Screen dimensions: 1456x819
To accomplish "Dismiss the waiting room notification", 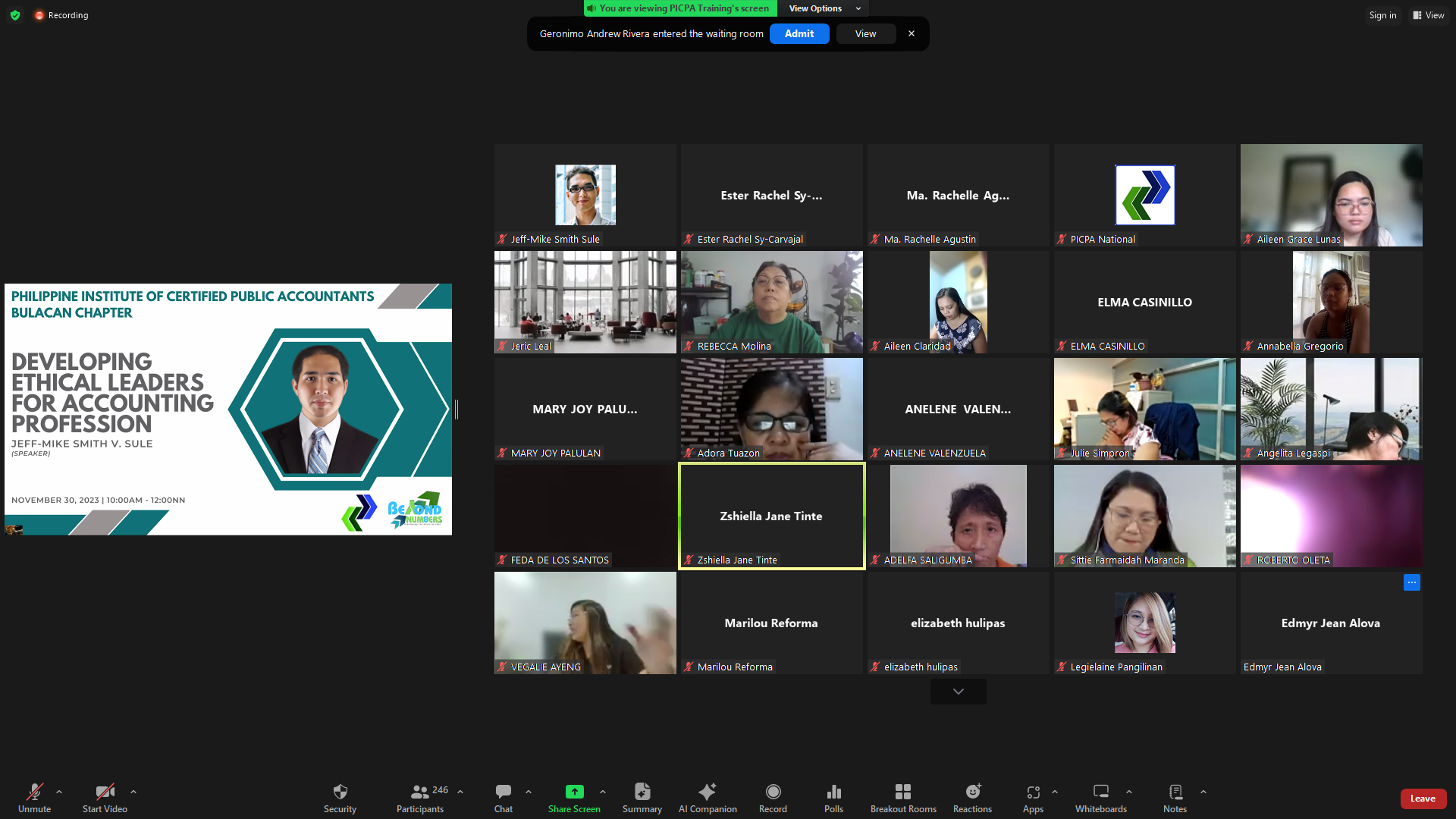I will point(912,34).
